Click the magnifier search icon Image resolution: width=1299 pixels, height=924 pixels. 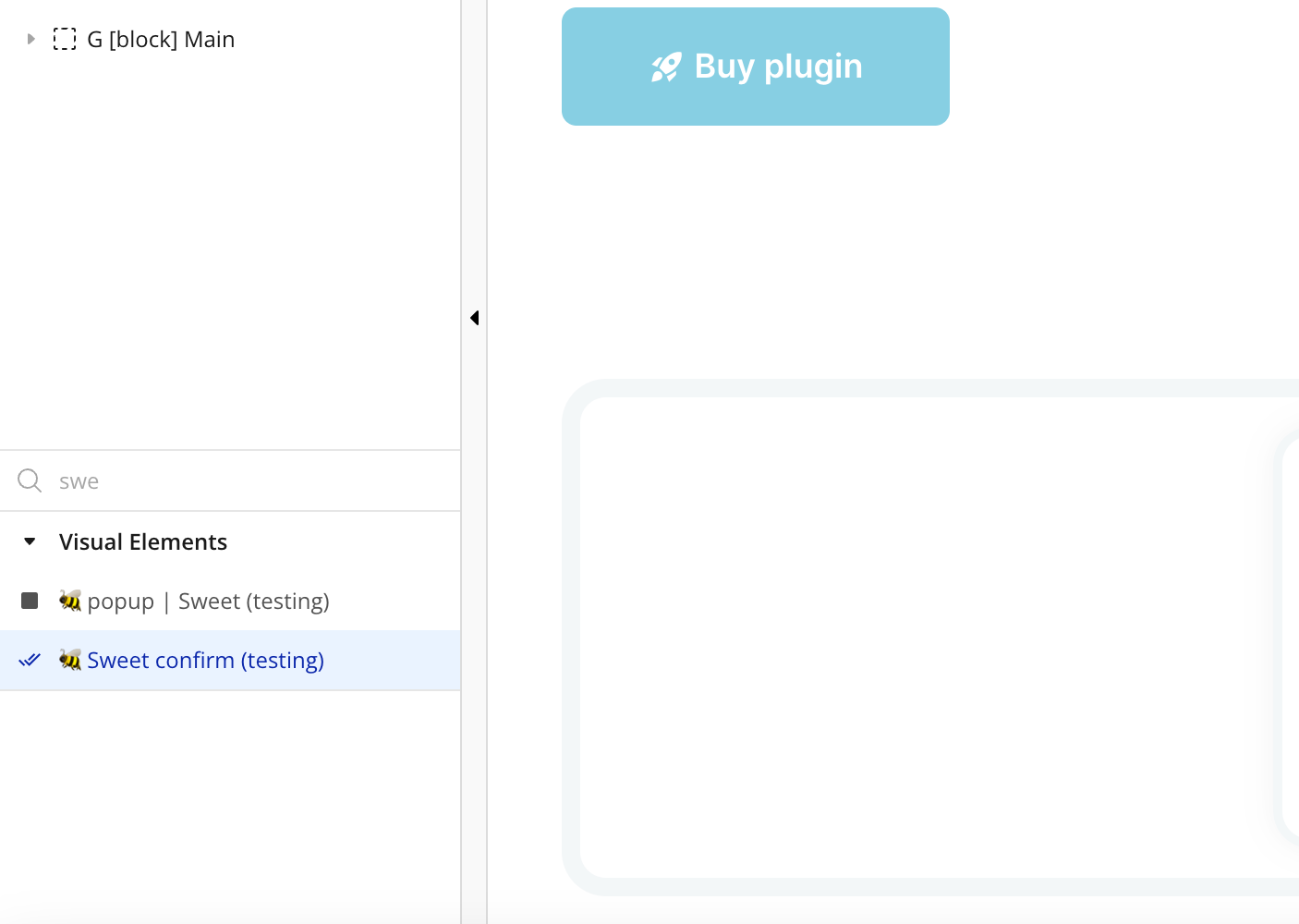tap(30, 480)
